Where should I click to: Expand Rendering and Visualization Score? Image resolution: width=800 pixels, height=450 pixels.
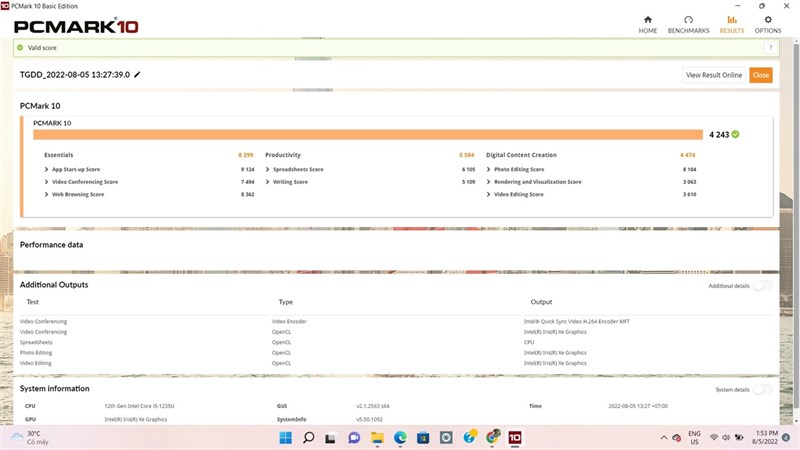coord(488,182)
